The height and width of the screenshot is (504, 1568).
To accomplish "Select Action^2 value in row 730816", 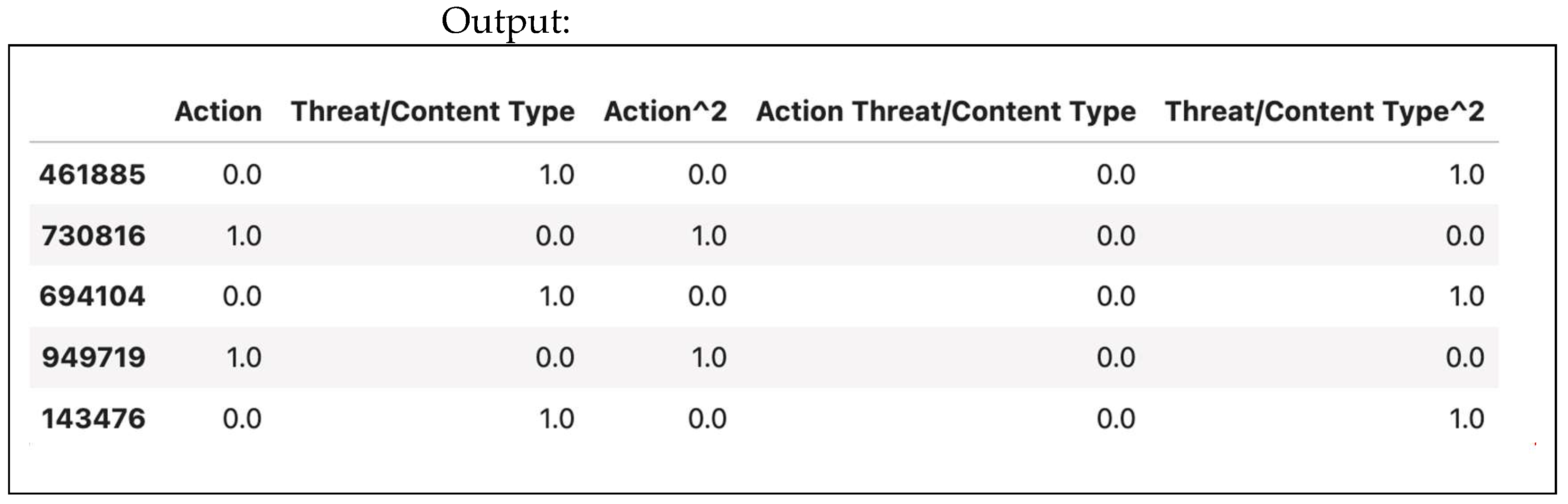I will tap(708, 236).
